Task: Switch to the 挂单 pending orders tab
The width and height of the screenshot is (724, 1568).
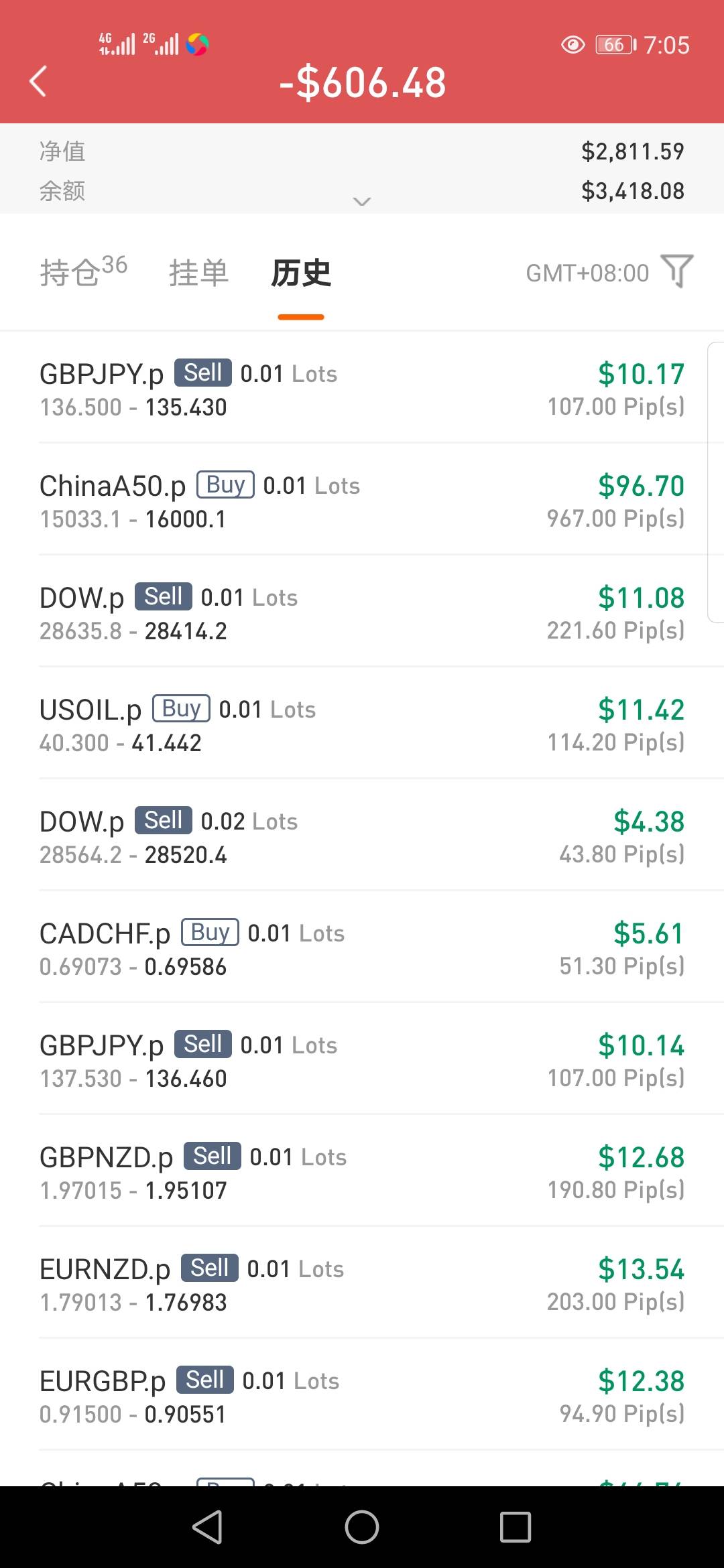Action: tap(198, 273)
